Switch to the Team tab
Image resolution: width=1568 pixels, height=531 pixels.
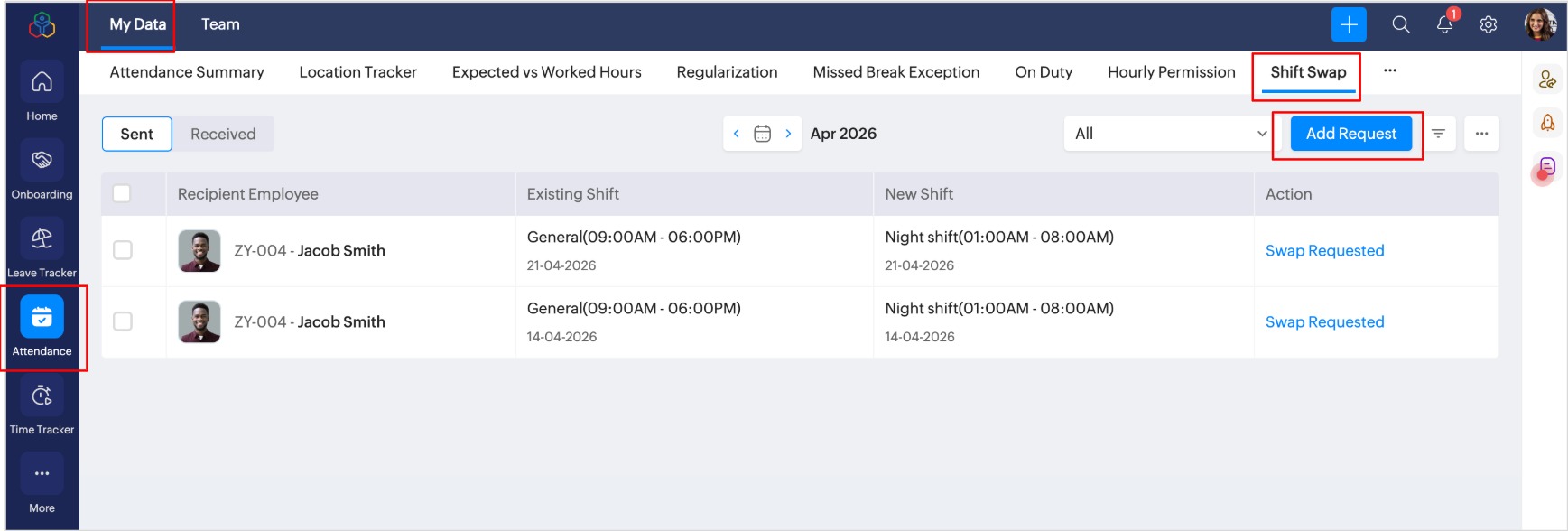point(220,24)
